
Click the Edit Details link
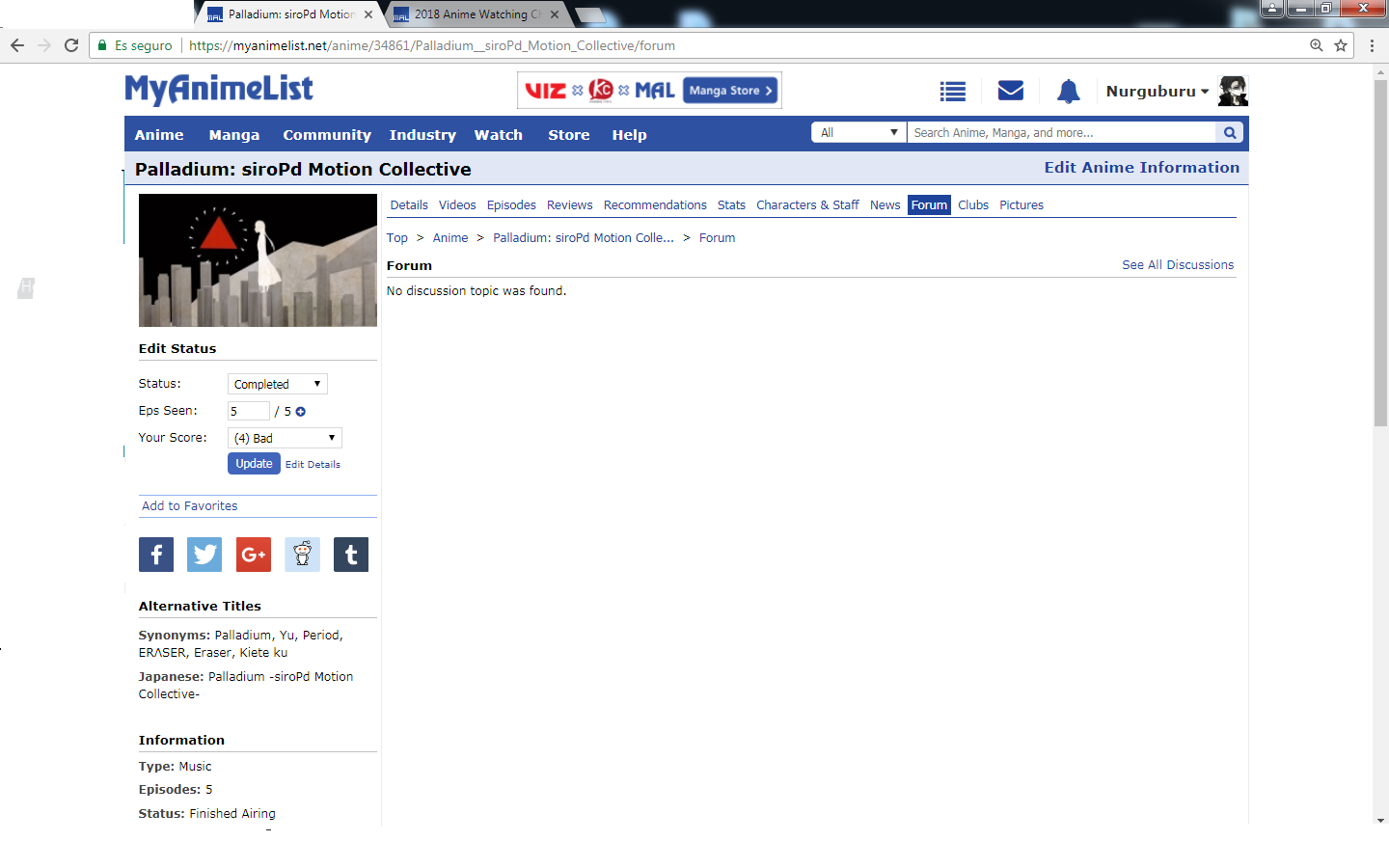pyautogui.click(x=313, y=465)
